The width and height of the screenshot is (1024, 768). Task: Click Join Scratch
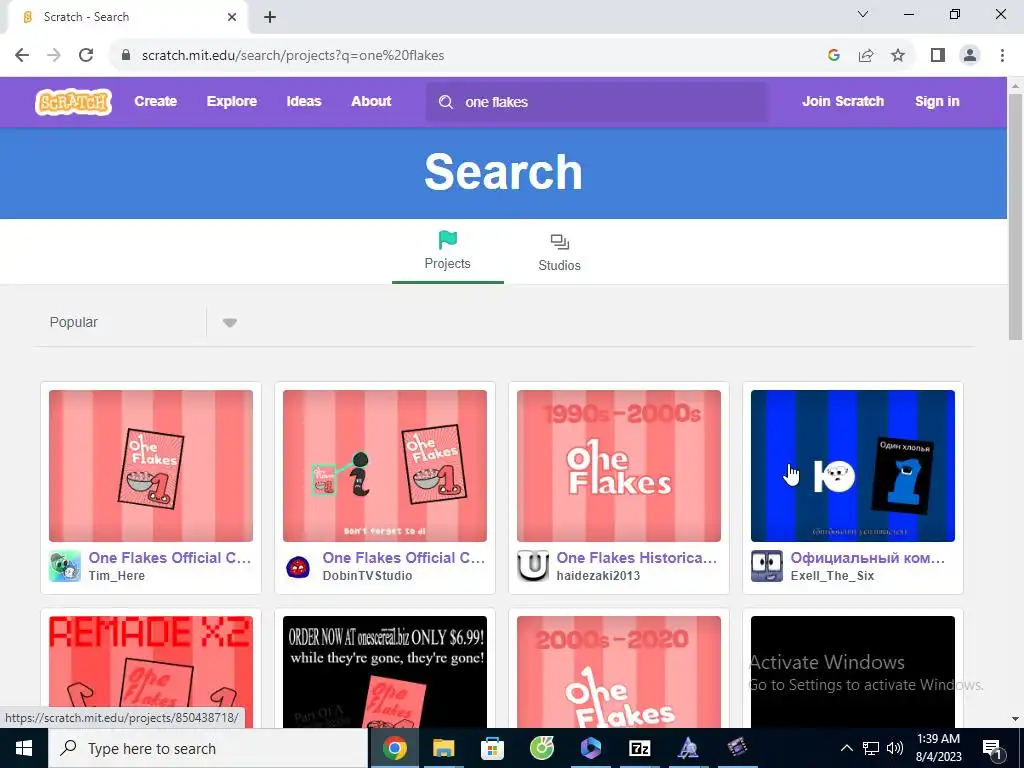(843, 101)
